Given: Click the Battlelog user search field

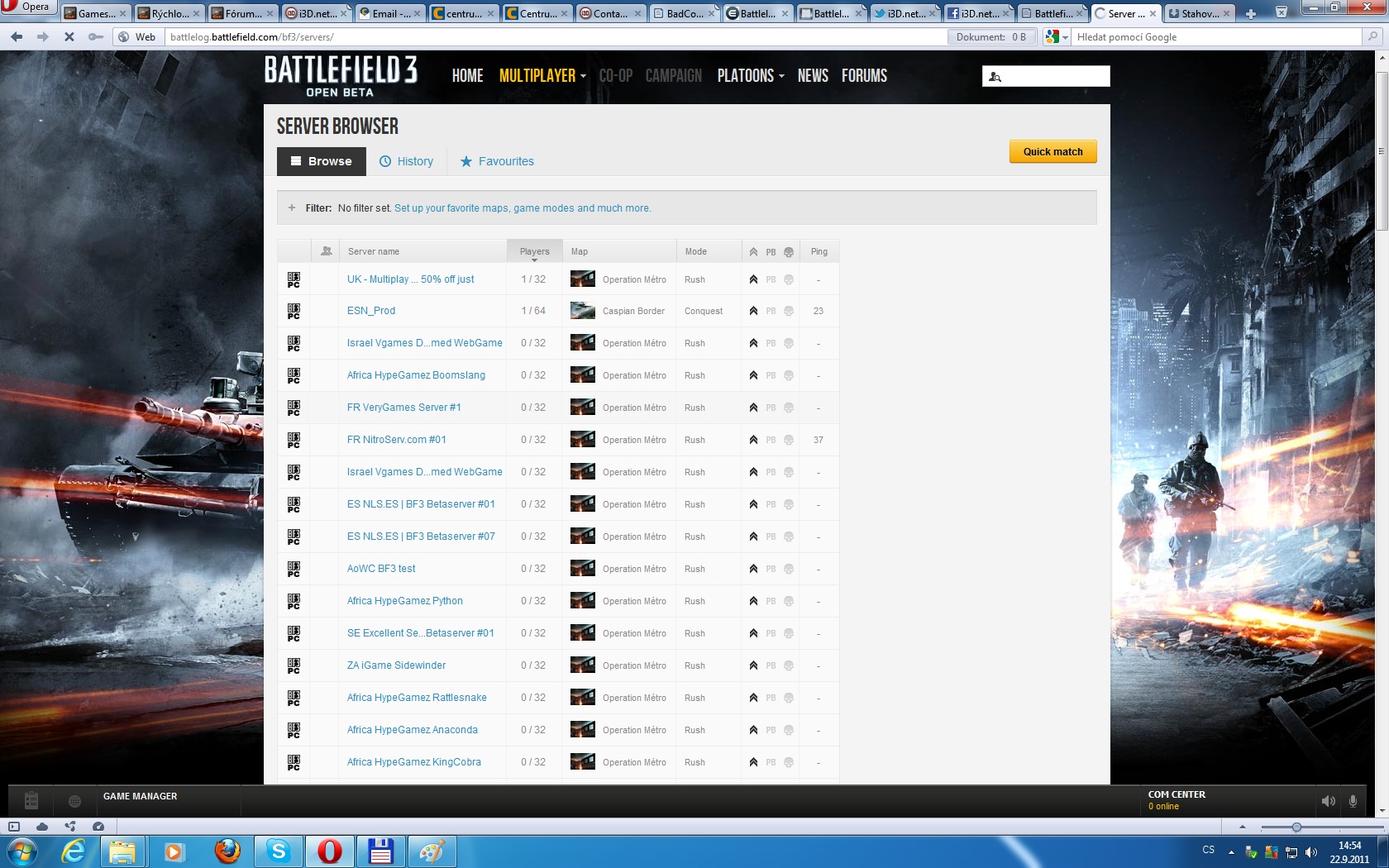Looking at the screenshot, I should (x=1046, y=76).
